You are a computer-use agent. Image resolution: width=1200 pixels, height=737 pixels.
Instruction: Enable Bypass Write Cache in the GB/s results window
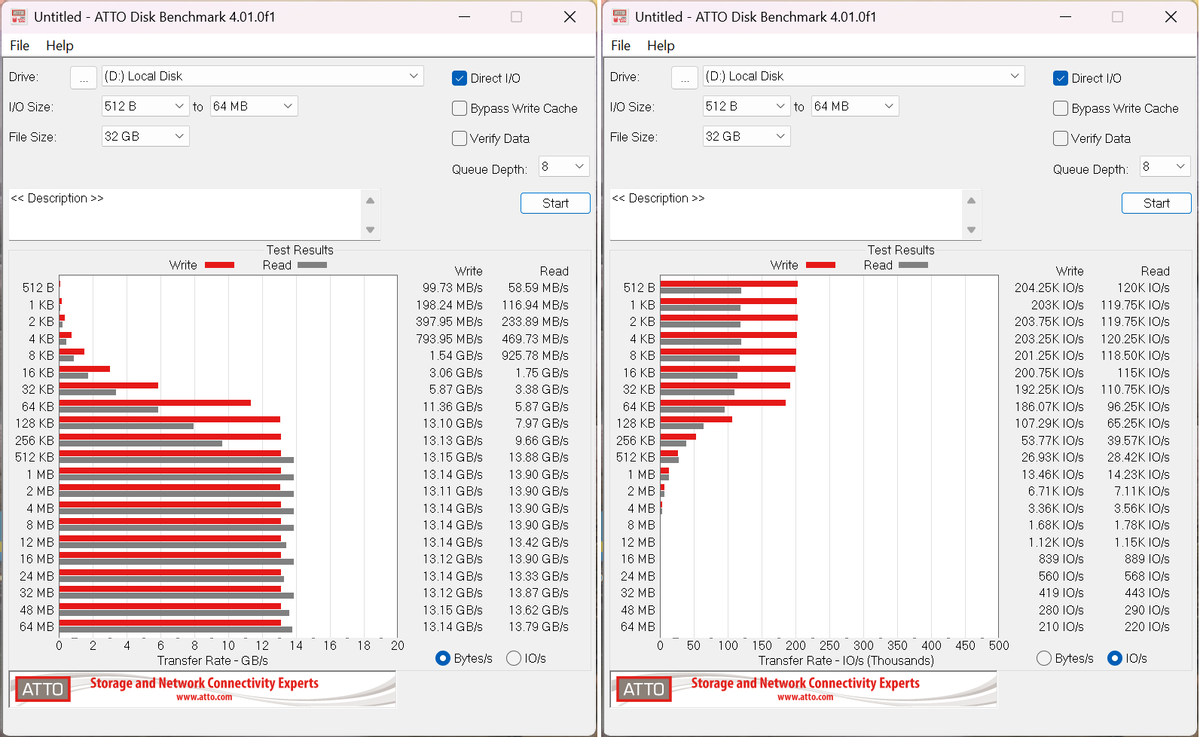(x=460, y=108)
